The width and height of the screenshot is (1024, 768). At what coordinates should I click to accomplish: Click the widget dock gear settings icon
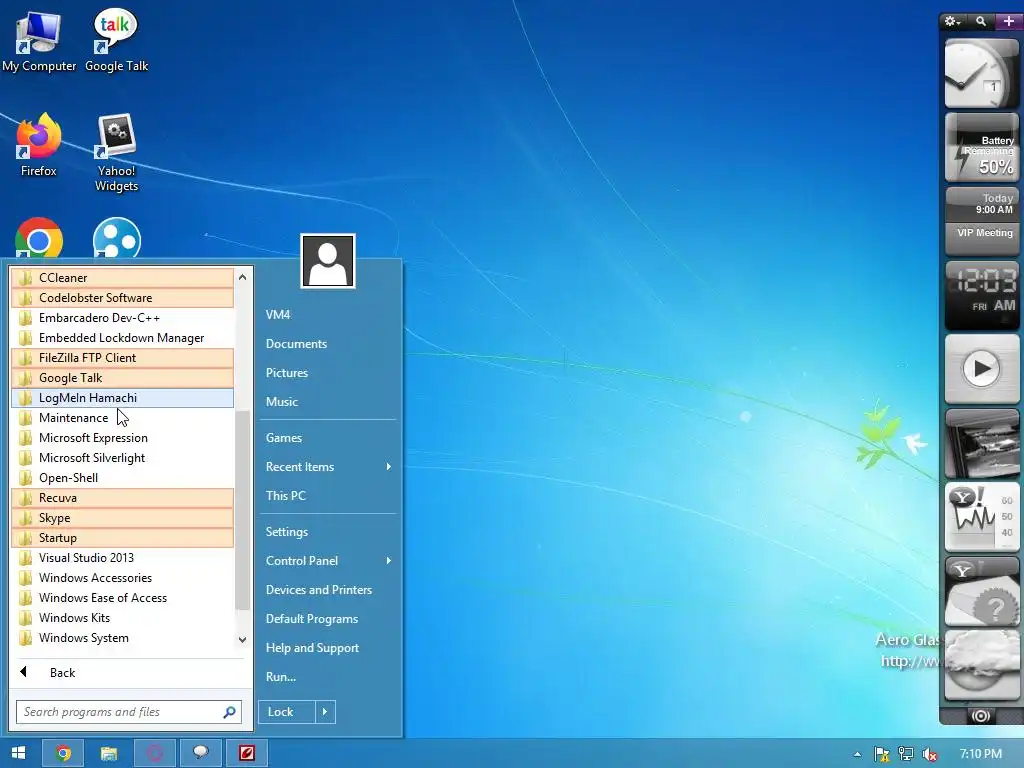(952, 22)
